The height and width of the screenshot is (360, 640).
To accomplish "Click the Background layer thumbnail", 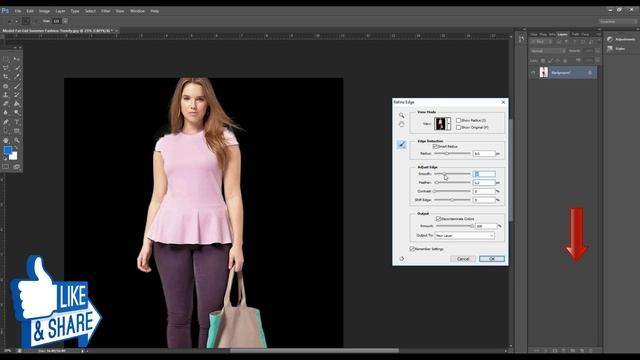I will (544, 72).
